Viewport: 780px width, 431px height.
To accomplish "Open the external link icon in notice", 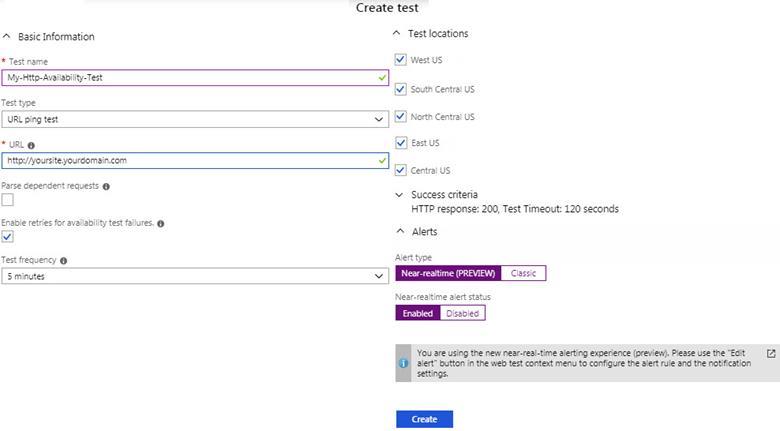I will (x=770, y=354).
